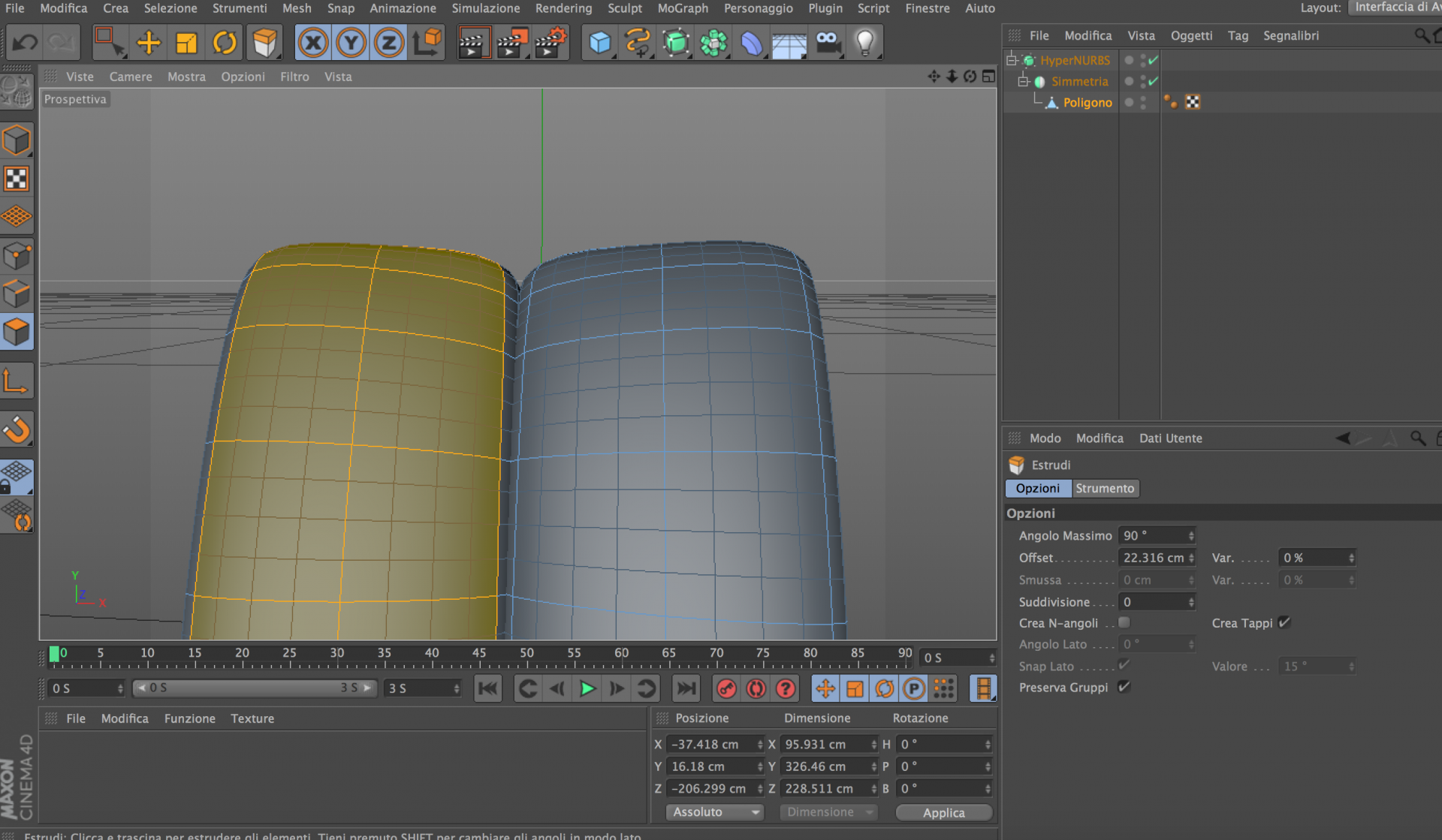Click Angolo Massimo stepper arrows

pos(1191,536)
